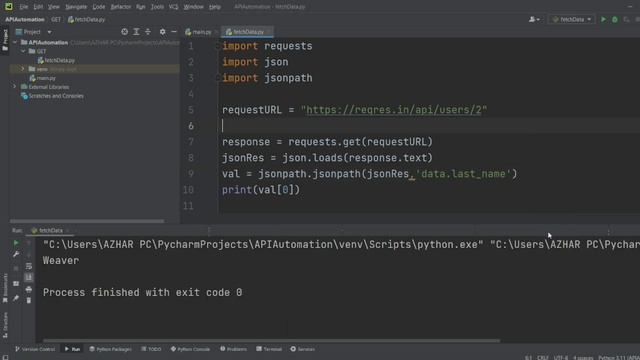Open the VCS menu
This screenshot has width=640, height=360.
pyautogui.click(x=173, y=7)
